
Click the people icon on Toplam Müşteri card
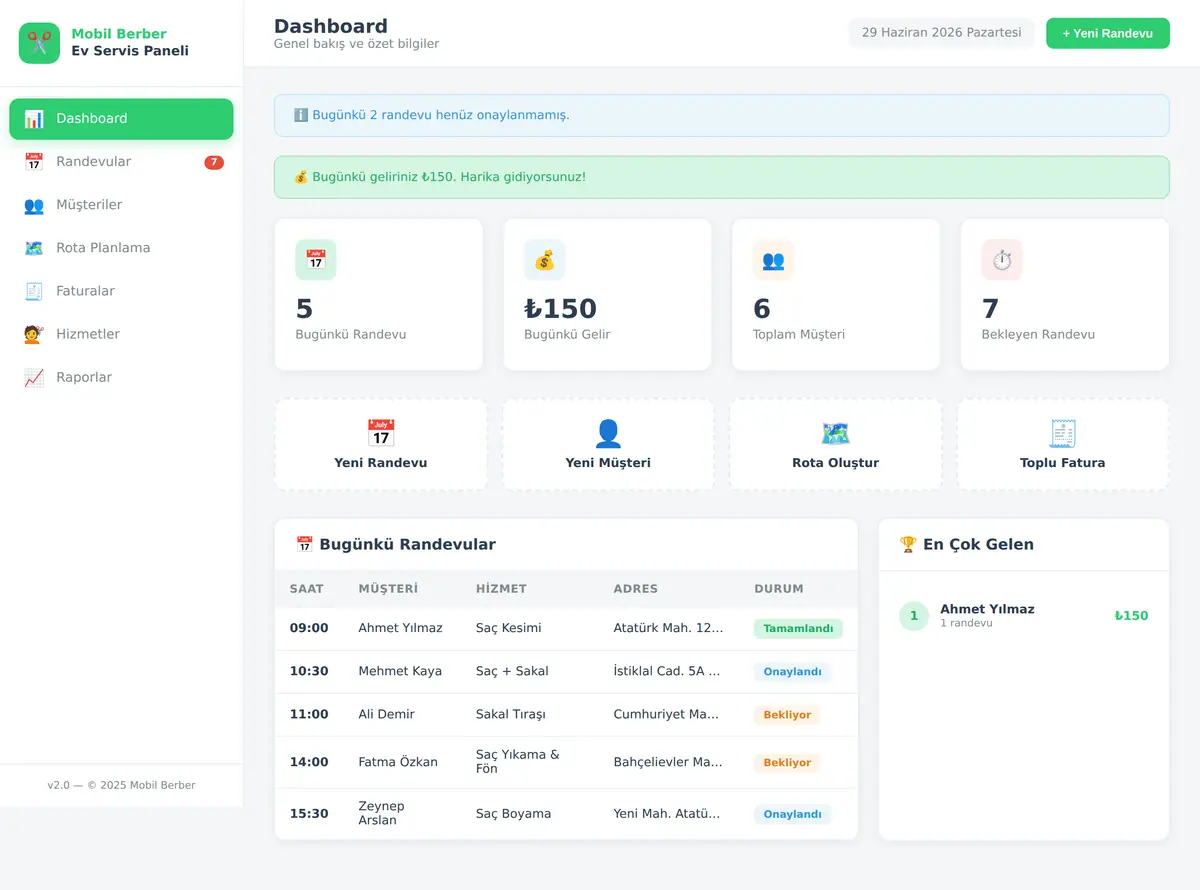point(773,260)
